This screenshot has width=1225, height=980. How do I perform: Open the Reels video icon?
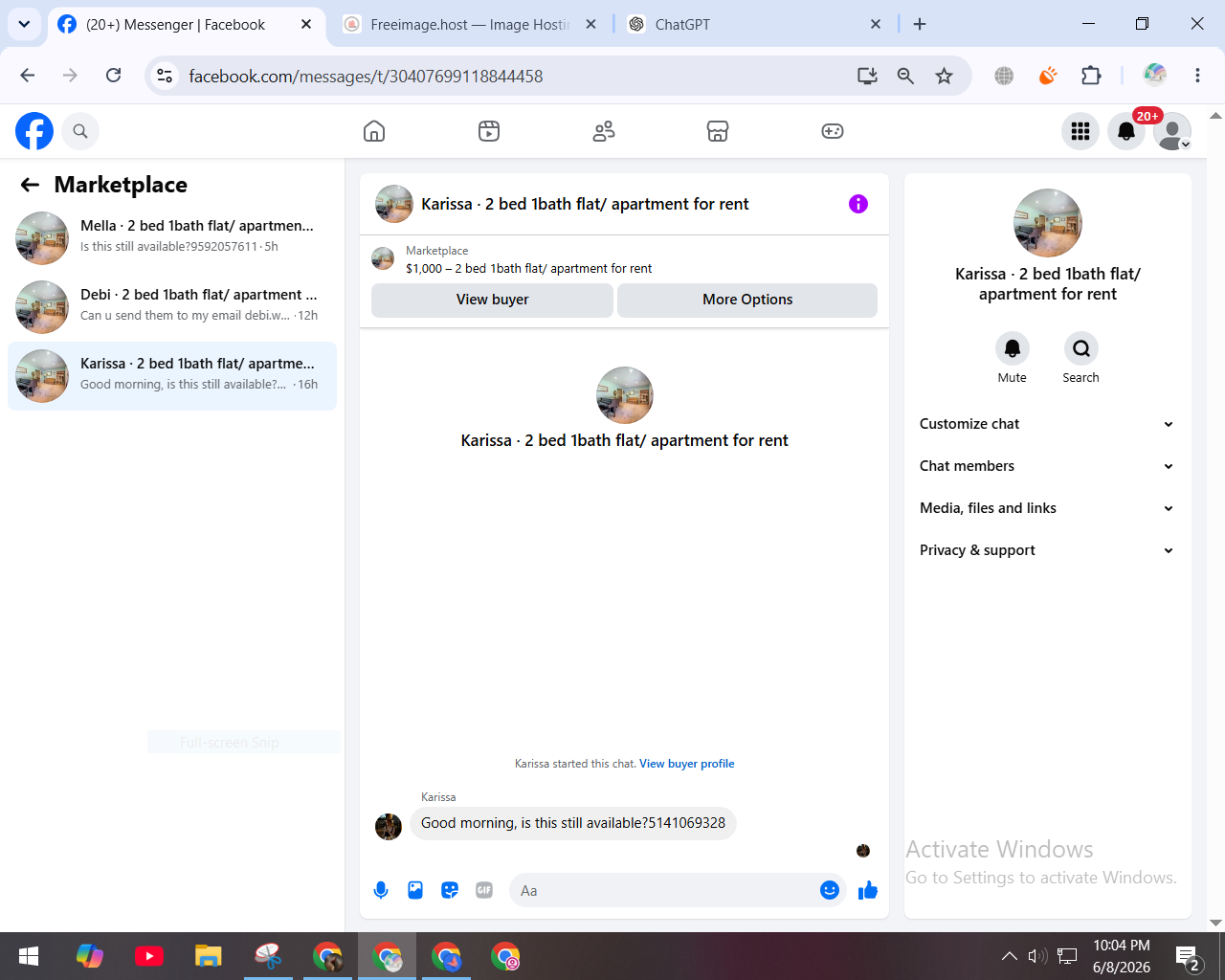click(x=489, y=131)
